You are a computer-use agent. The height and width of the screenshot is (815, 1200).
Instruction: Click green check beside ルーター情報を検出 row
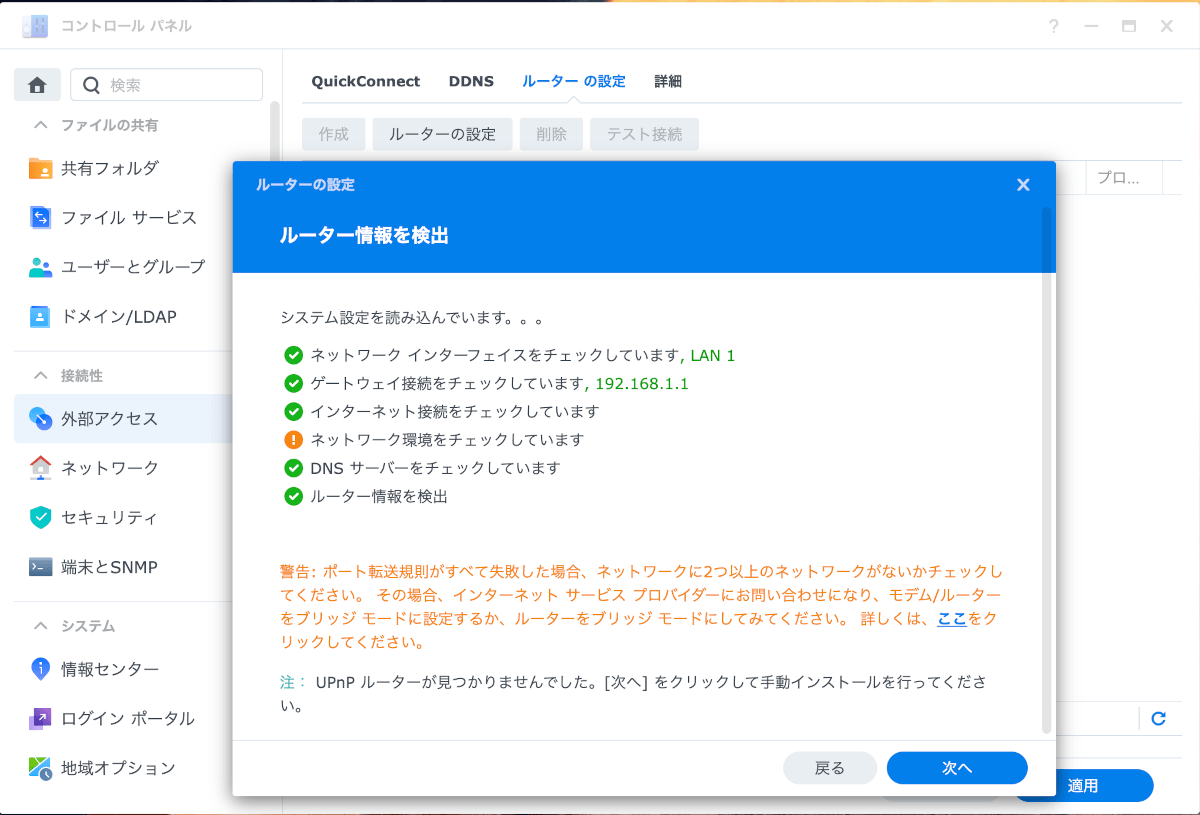293,495
